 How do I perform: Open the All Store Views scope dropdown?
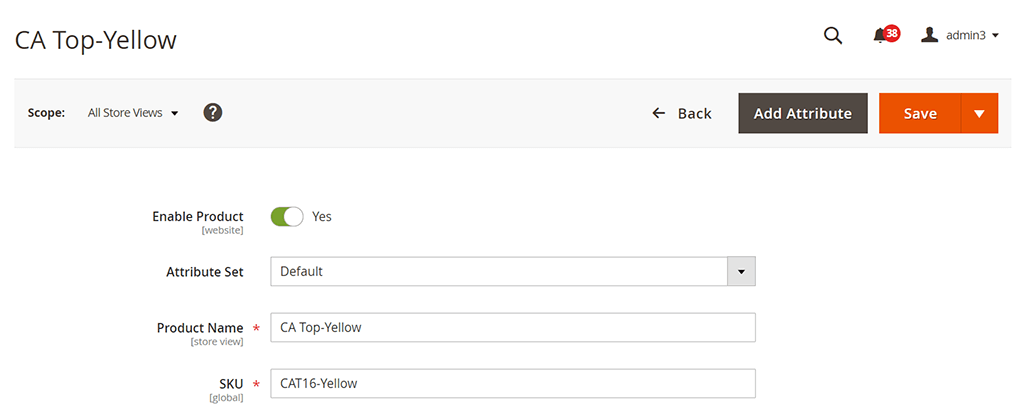[x=133, y=112]
